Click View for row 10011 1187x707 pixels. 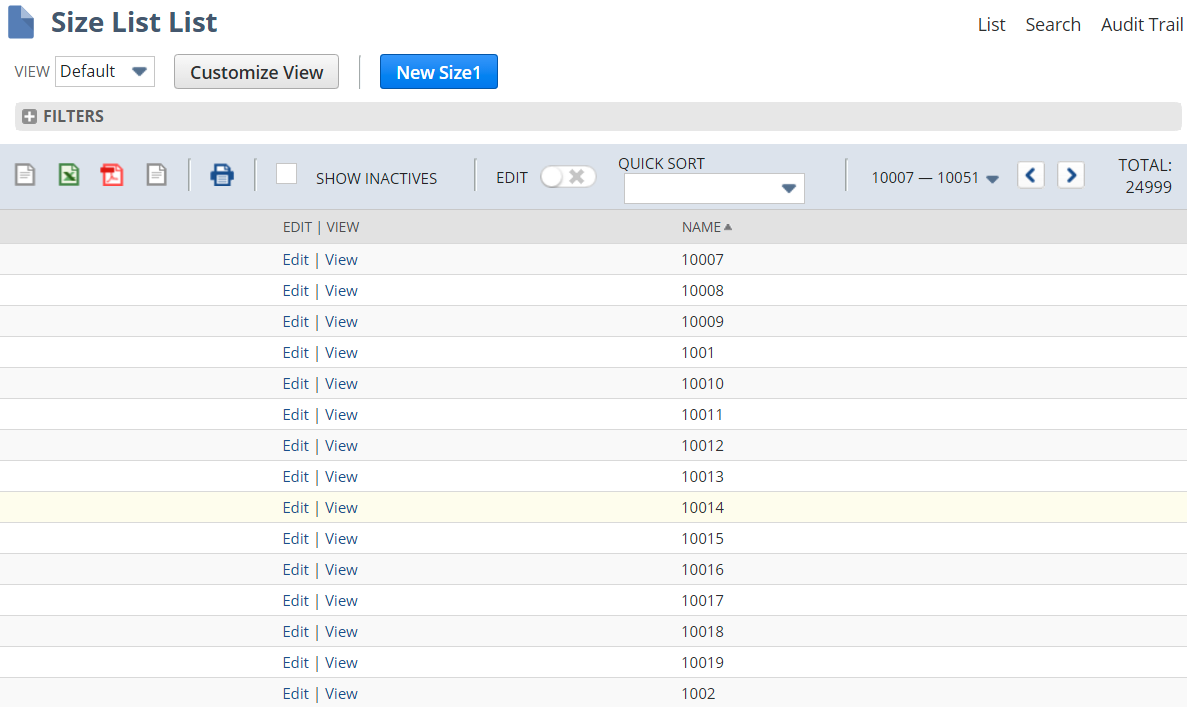pyautogui.click(x=341, y=415)
